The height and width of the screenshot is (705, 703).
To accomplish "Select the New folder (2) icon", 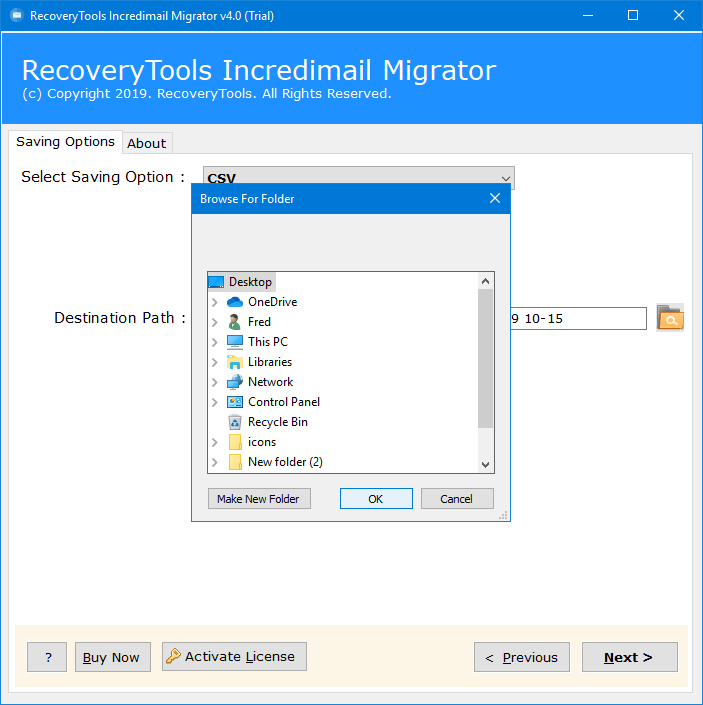I will pos(235,462).
